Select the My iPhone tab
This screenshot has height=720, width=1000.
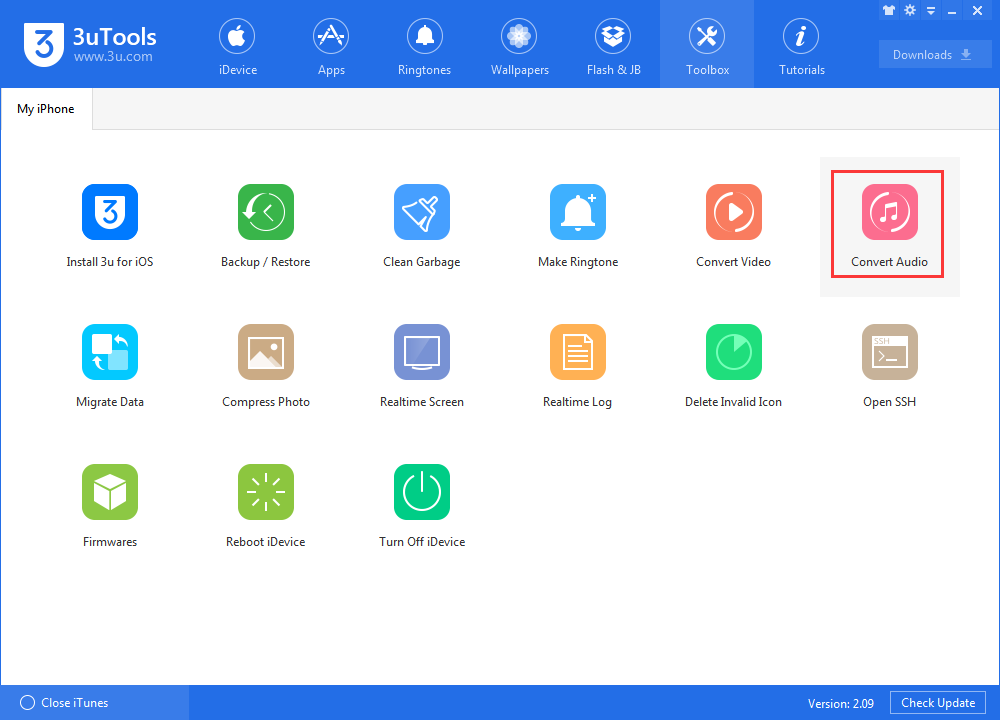(x=45, y=108)
